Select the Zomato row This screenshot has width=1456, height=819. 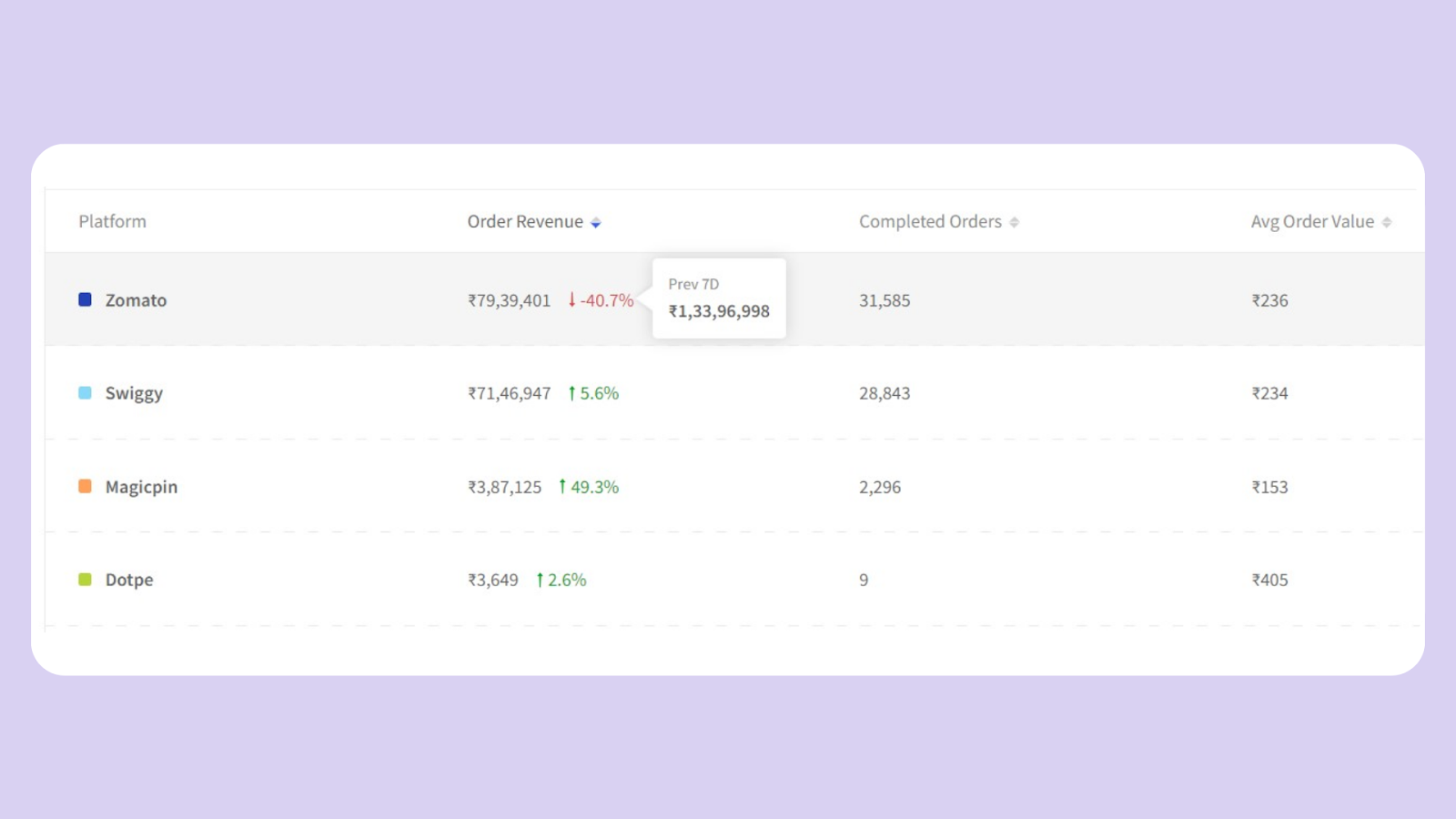273,300
